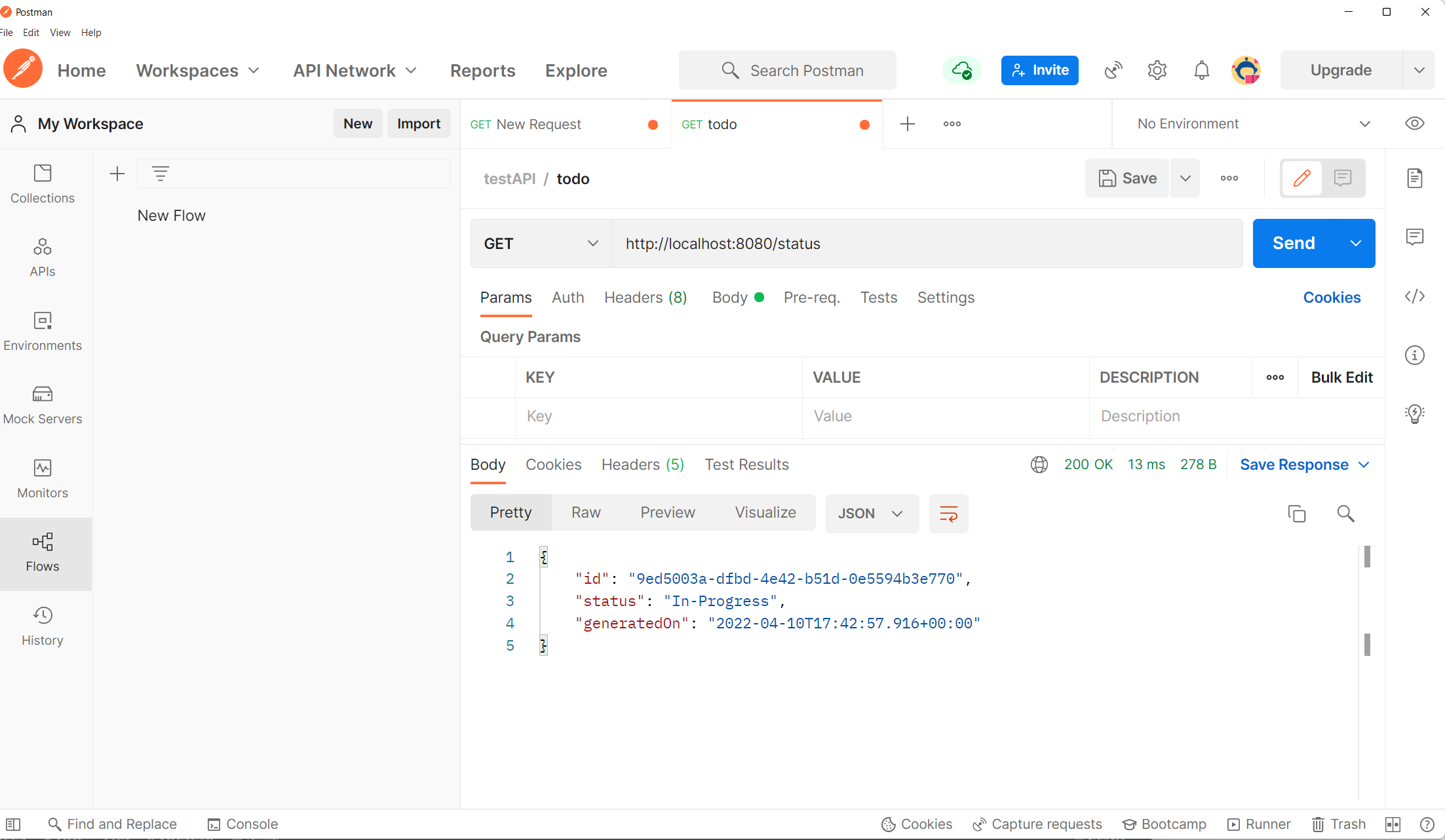Image resolution: width=1445 pixels, height=840 pixels.
Task: Open the Documentation panel icon
Action: pos(1414,178)
